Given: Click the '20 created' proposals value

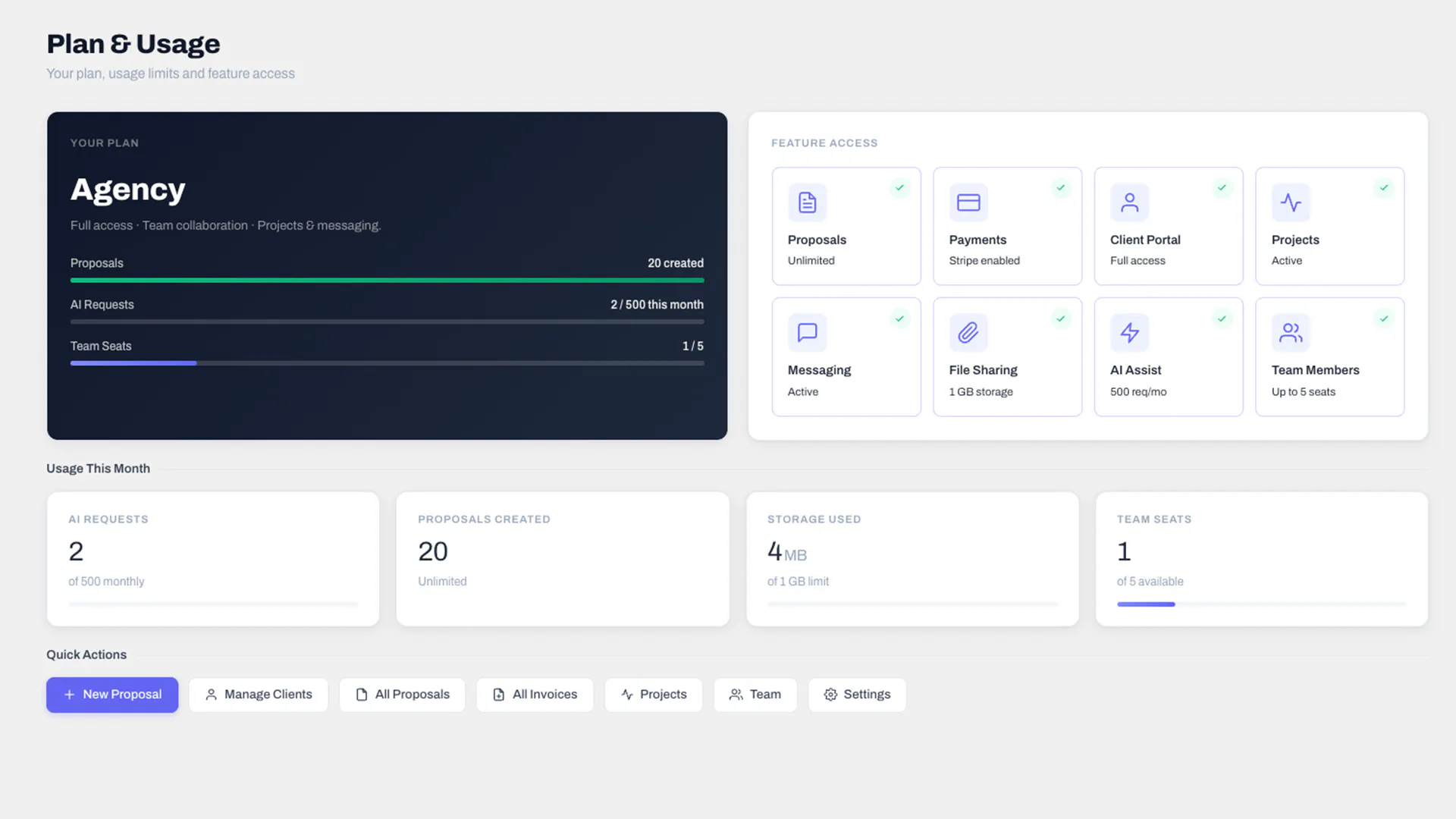Looking at the screenshot, I should [675, 263].
